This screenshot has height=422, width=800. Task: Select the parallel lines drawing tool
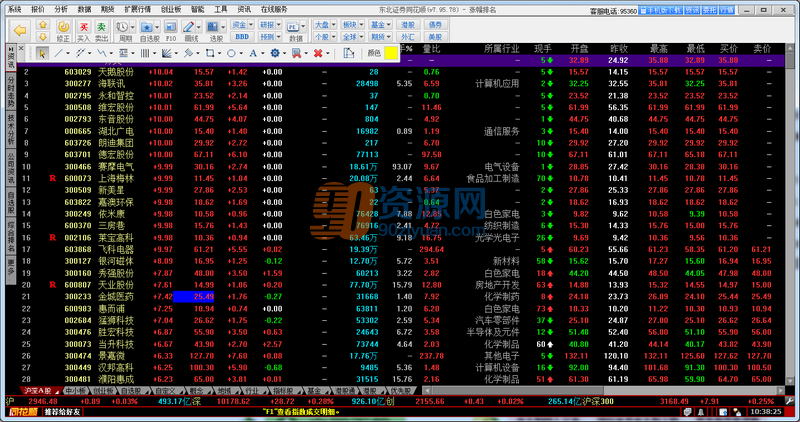(80, 53)
